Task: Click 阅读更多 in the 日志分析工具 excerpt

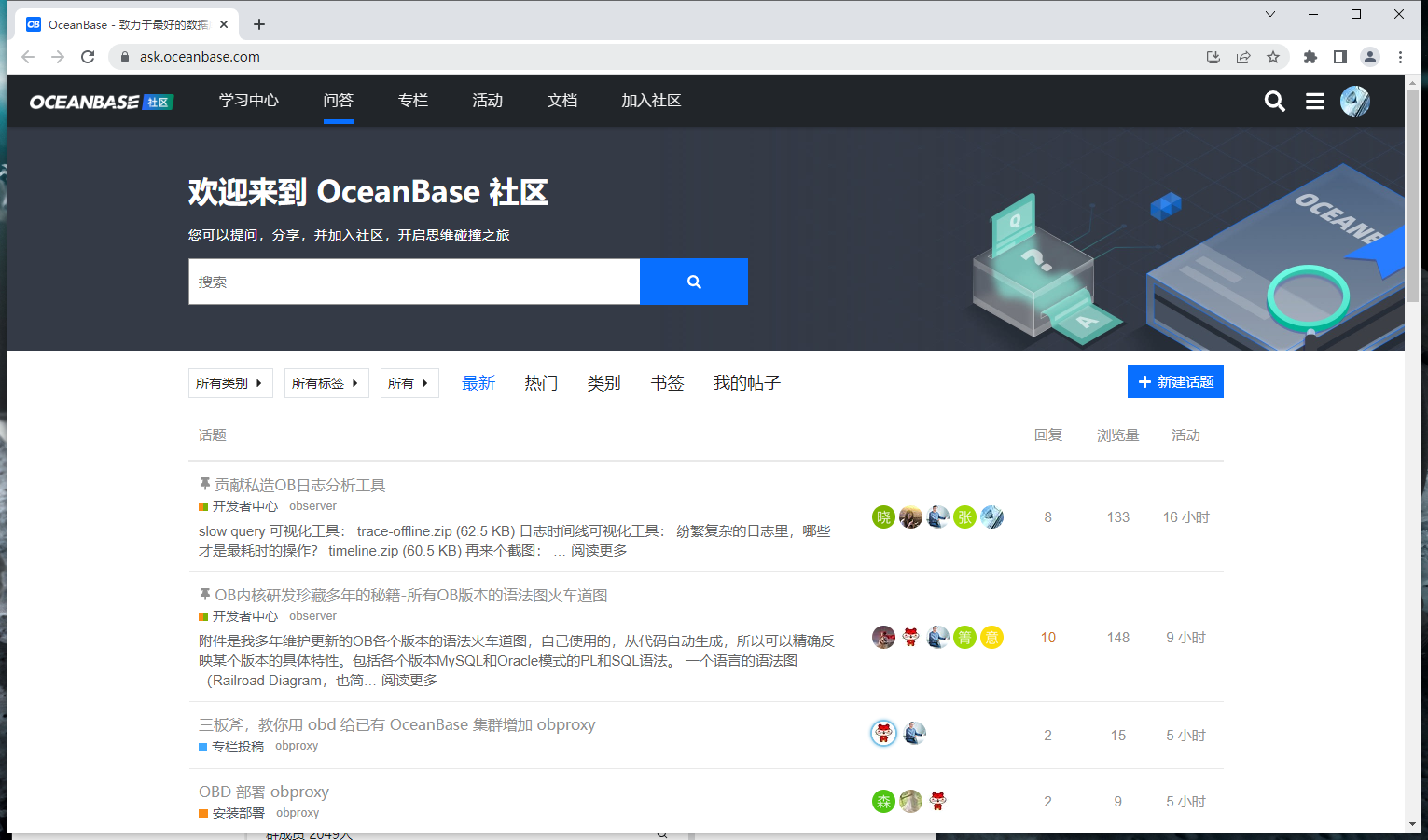Action: [x=599, y=551]
